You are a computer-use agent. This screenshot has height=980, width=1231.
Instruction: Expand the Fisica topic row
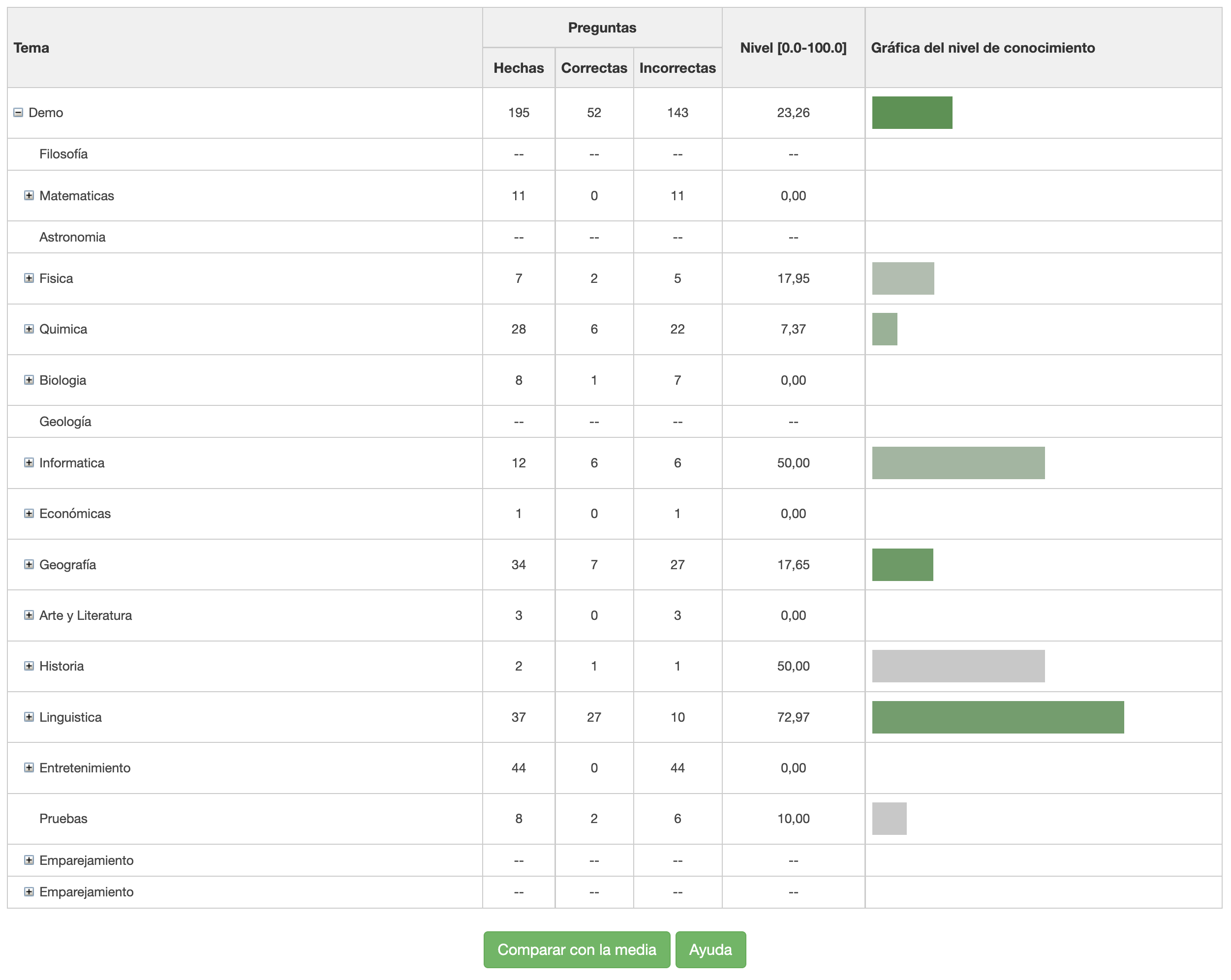pyautogui.click(x=29, y=278)
